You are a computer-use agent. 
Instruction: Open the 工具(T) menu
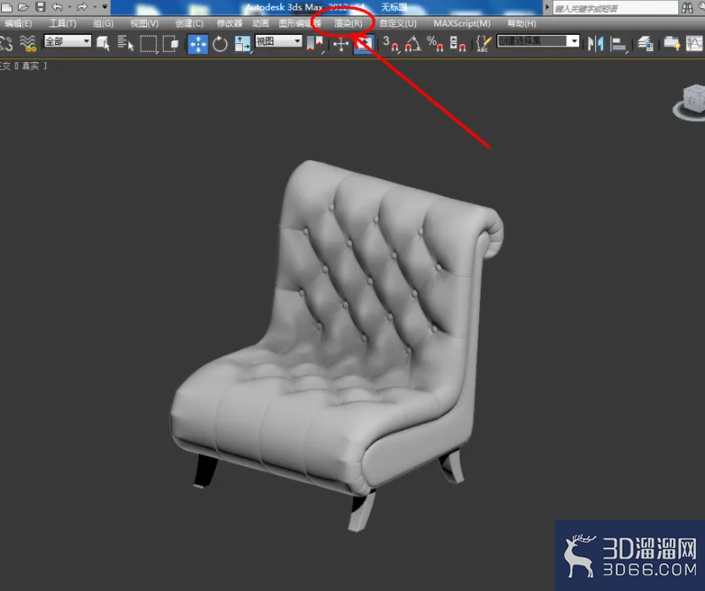pyautogui.click(x=62, y=23)
